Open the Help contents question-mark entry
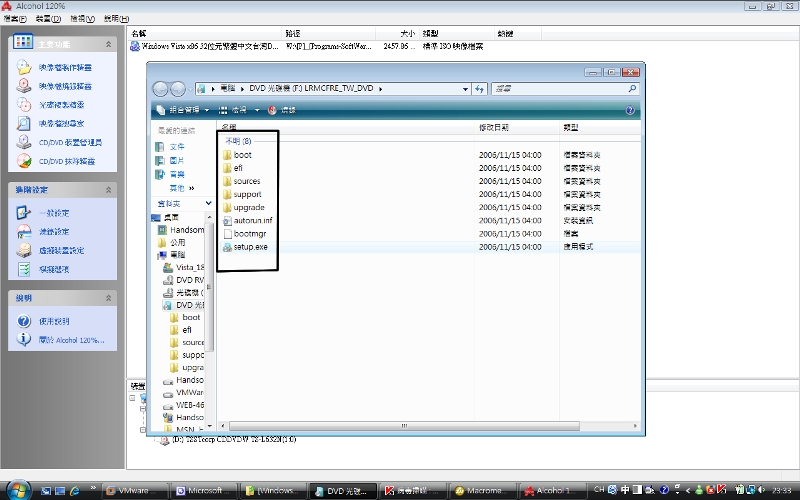The image size is (800, 500). click(x=54, y=321)
